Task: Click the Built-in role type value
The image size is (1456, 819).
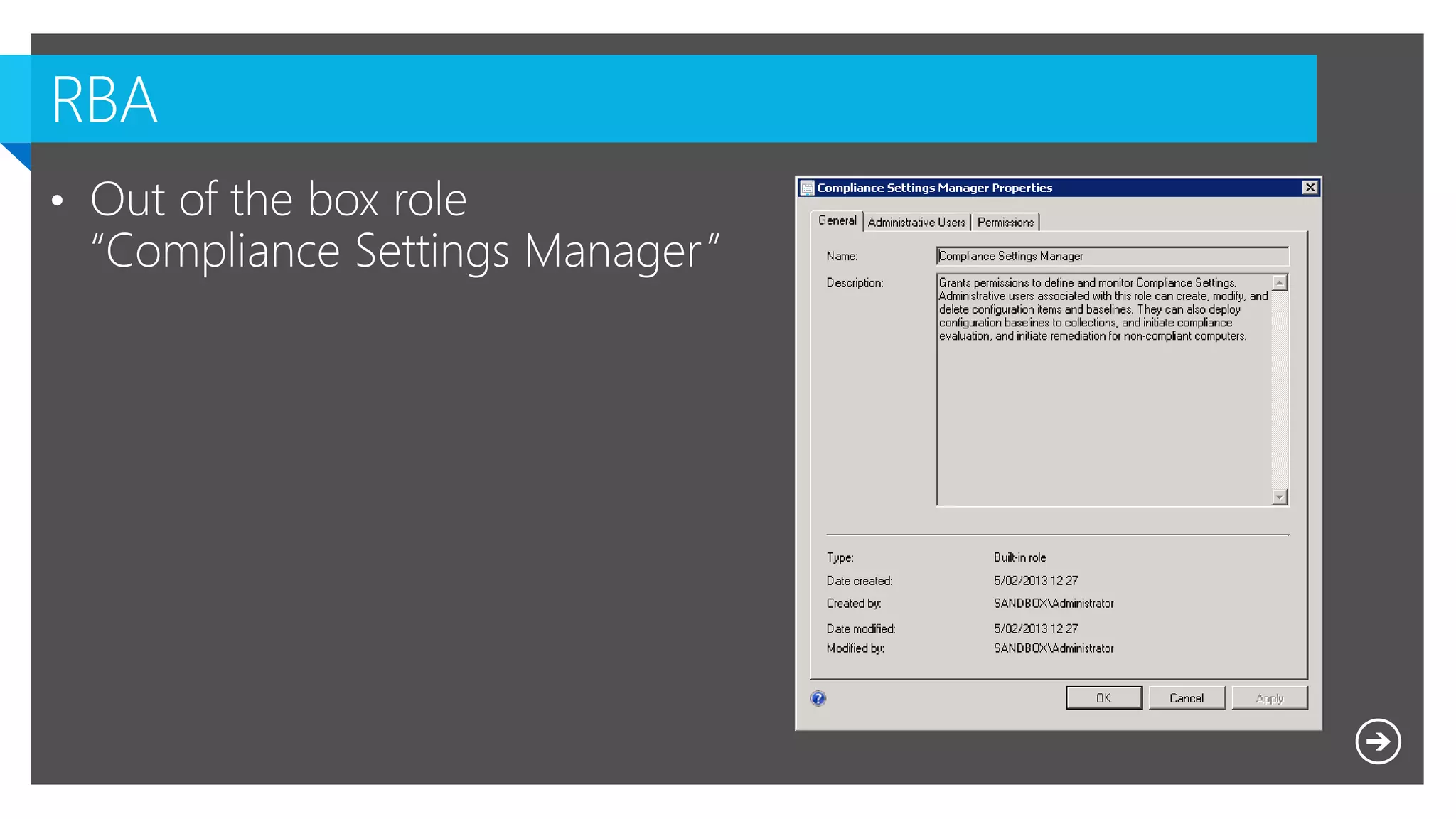Action: pyautogui.click(x=1019, y=557)
